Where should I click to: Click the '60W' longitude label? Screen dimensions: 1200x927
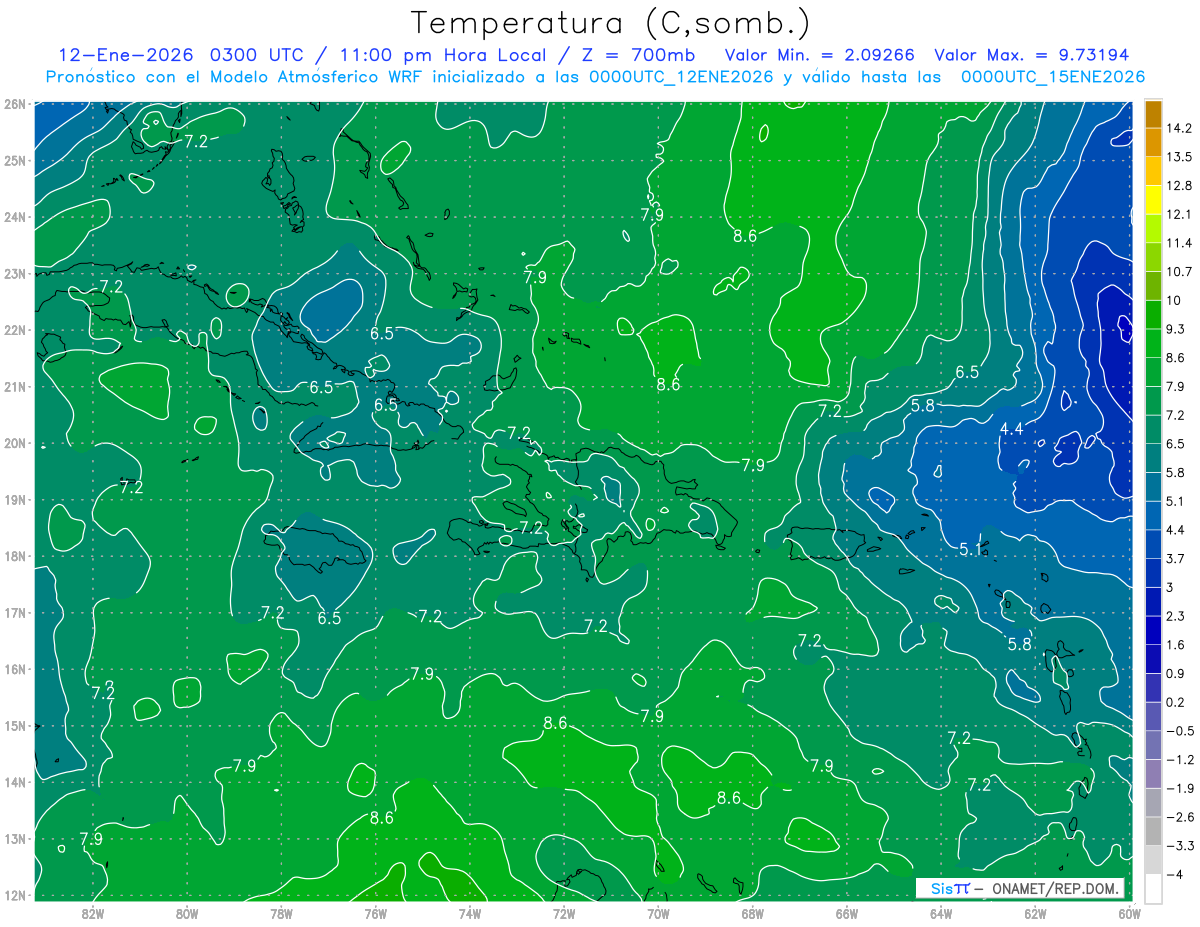(1130, 912)
